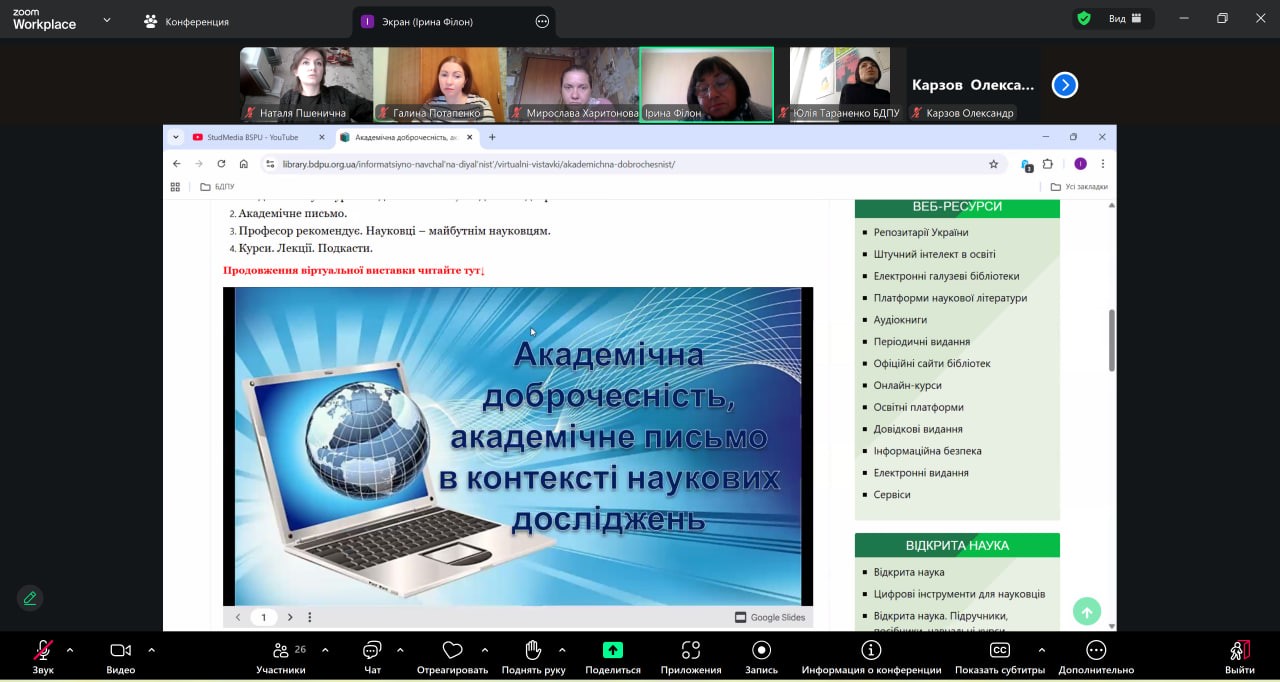
Task: Click Наталя Пшенична's video thumbnail
Action: click(x=306, y=84)
